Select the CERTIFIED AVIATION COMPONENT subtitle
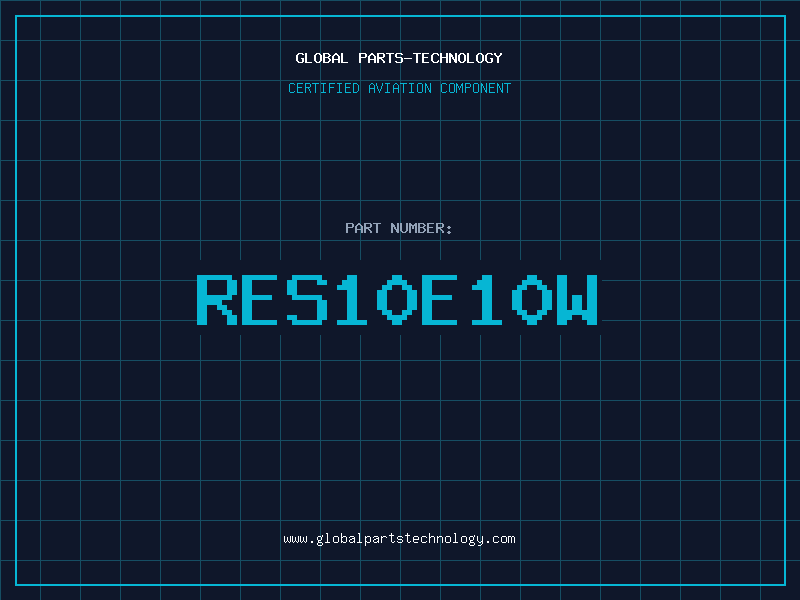800x600 pixels. tap(399, 88)
